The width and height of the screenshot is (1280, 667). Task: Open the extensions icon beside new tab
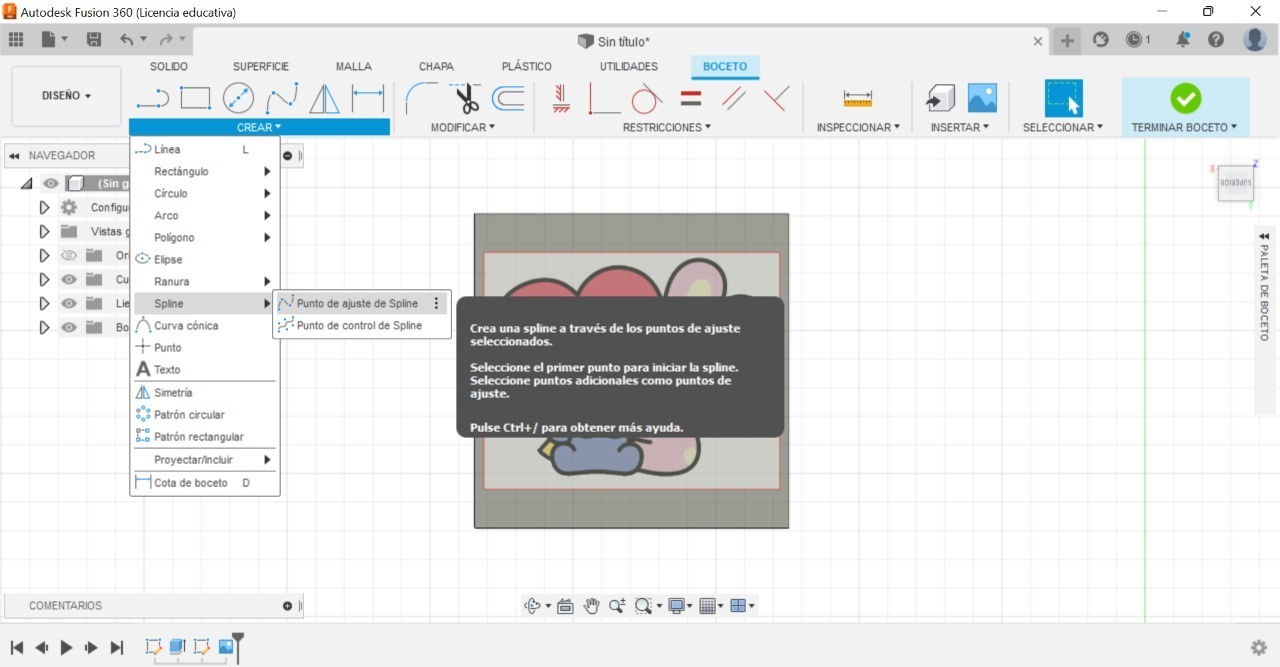pos(1101,40)
